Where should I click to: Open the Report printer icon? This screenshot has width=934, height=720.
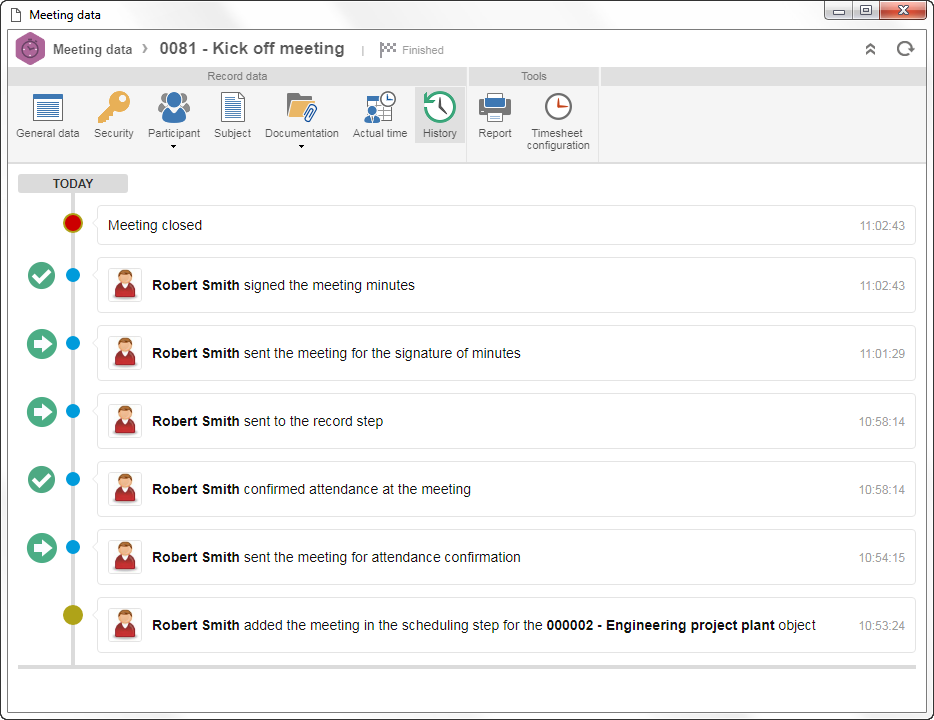[495, 108]
